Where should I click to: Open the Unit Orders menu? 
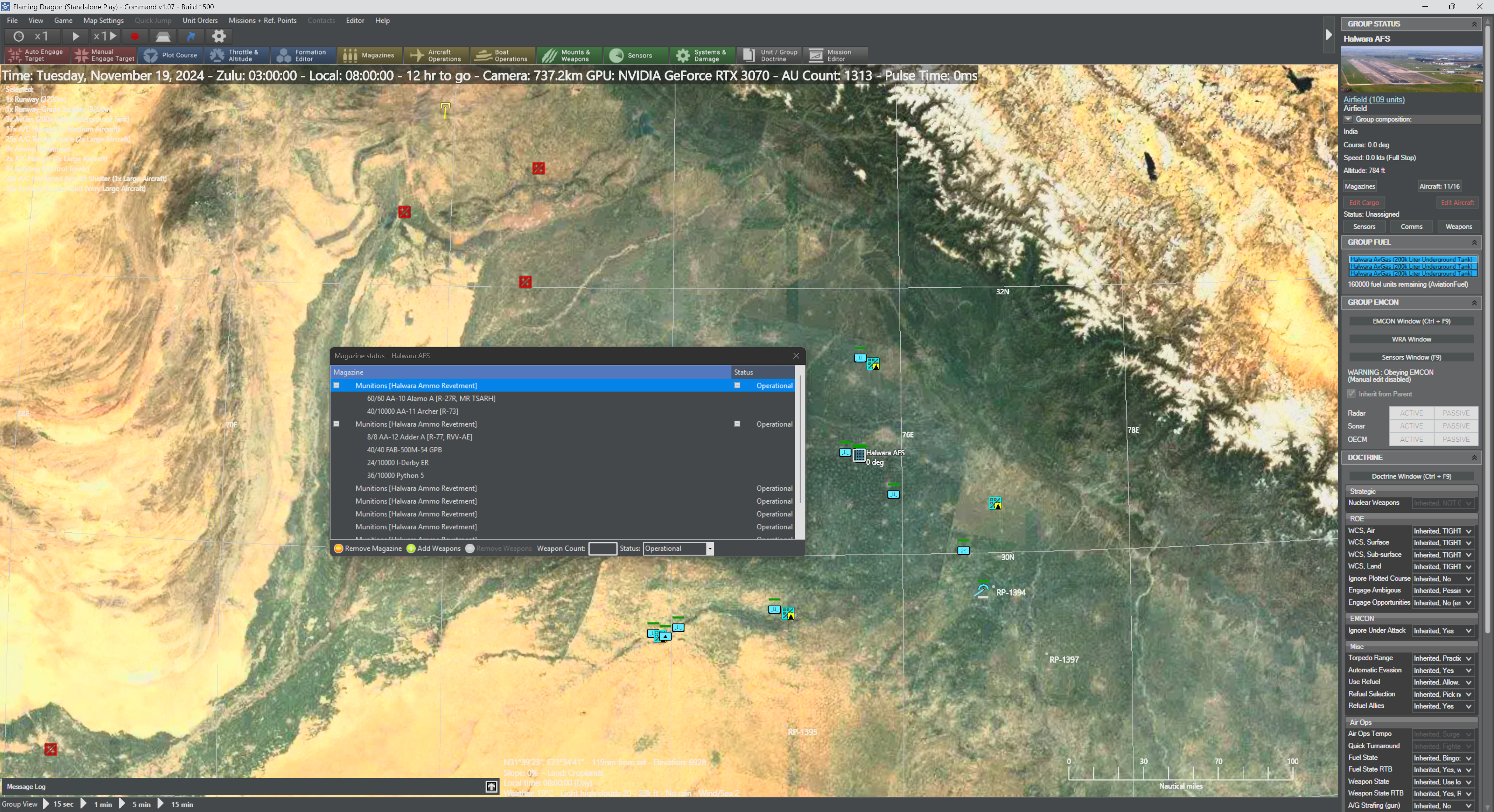(x=200, y=20)
